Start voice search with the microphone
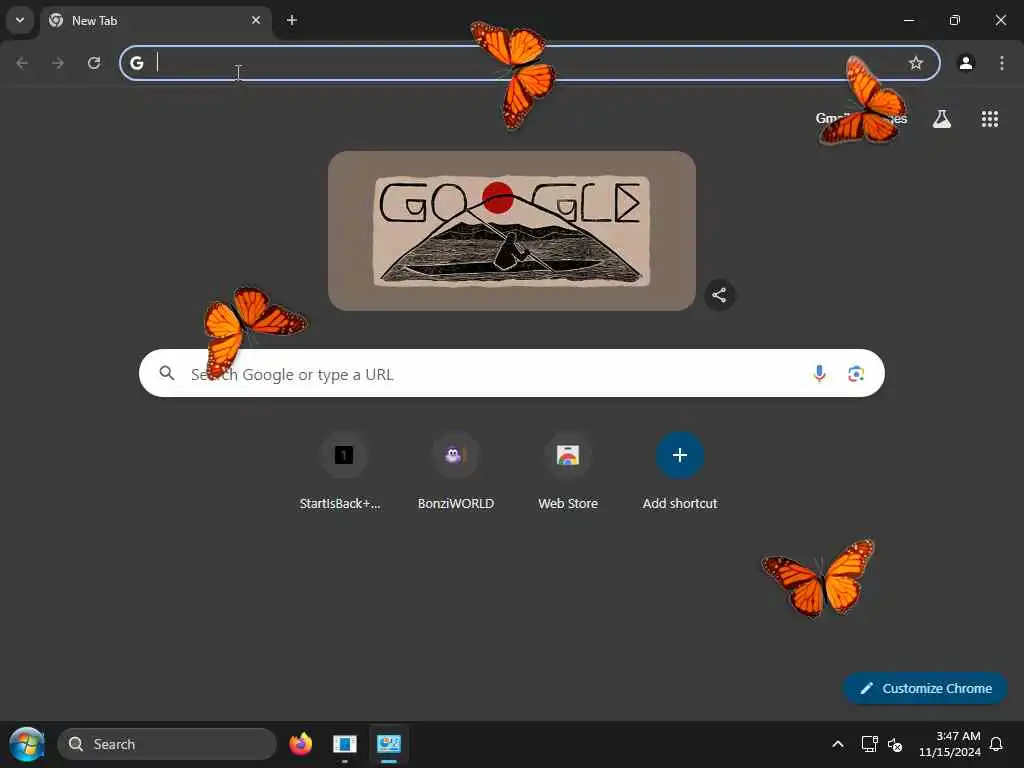 coord(819,374)
